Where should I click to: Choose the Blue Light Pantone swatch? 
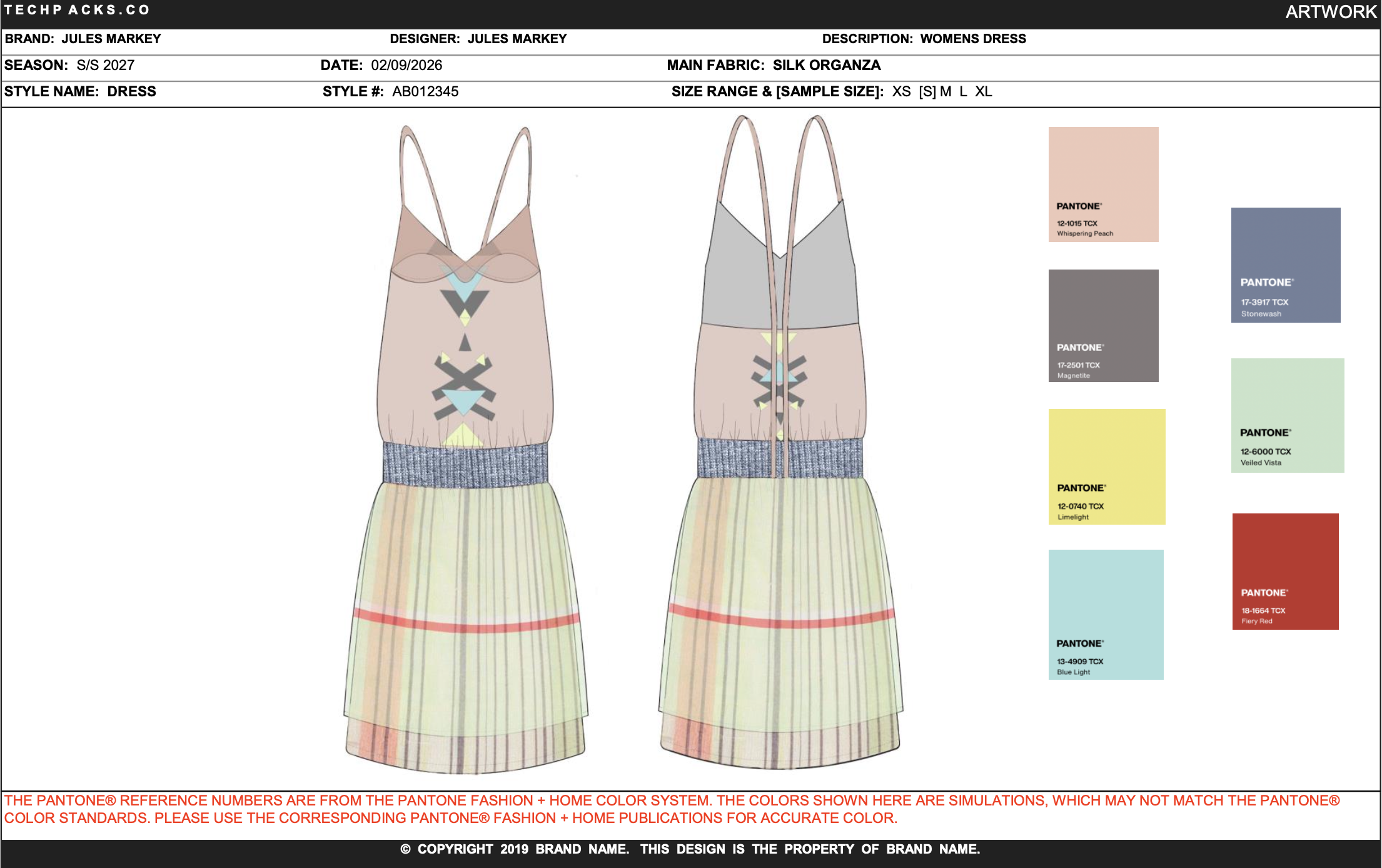pos(1106,614)
